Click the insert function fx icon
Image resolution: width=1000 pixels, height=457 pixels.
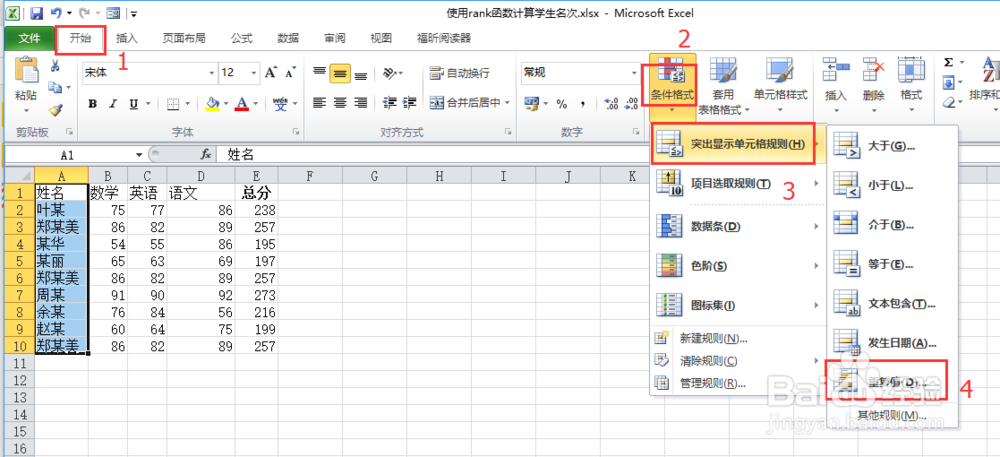[x=206, y=154]
